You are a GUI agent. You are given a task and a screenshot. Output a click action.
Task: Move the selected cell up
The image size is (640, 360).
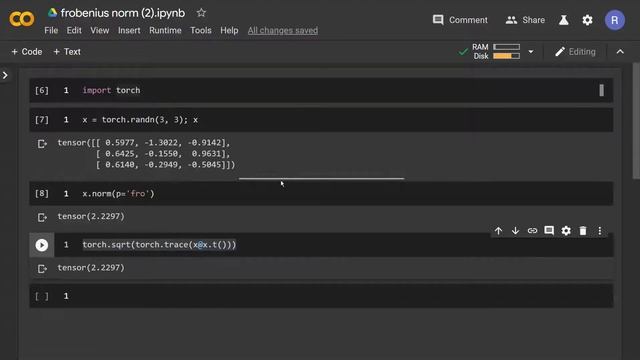coord(498,231)
